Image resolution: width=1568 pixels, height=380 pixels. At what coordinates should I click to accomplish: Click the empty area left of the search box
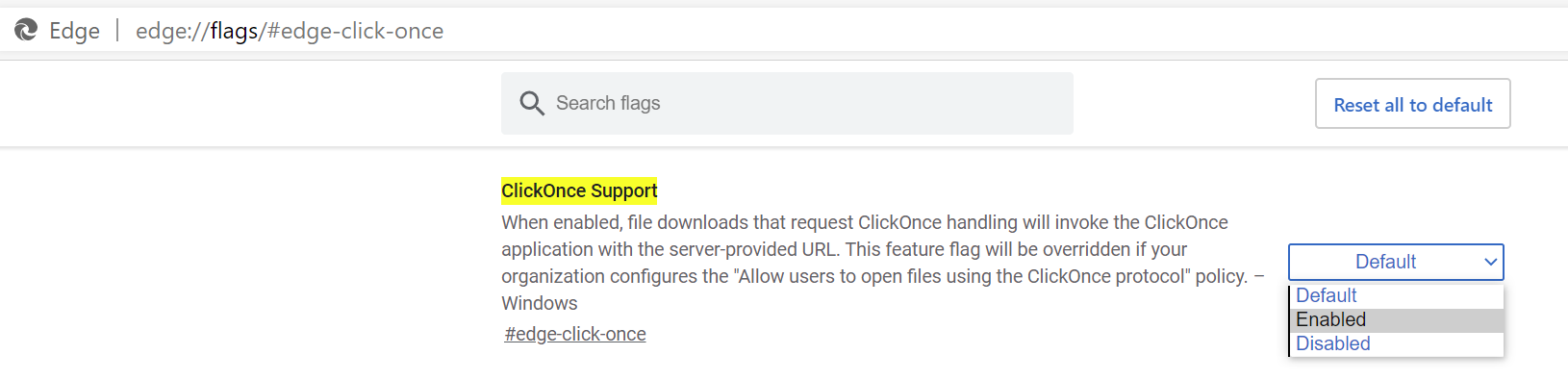pos(250,104)
